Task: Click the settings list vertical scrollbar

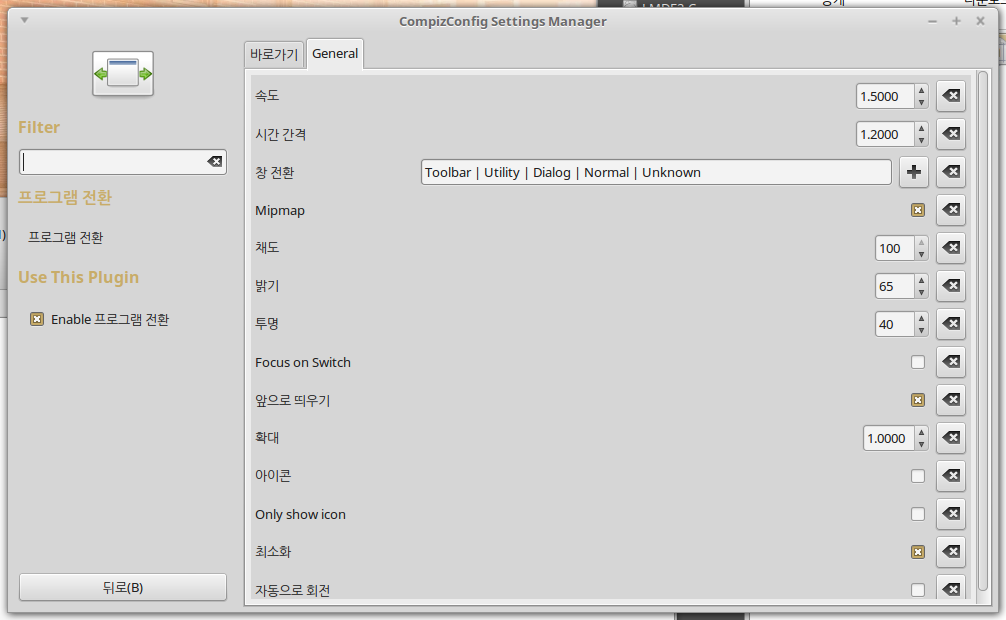Action: coord(983,331)
